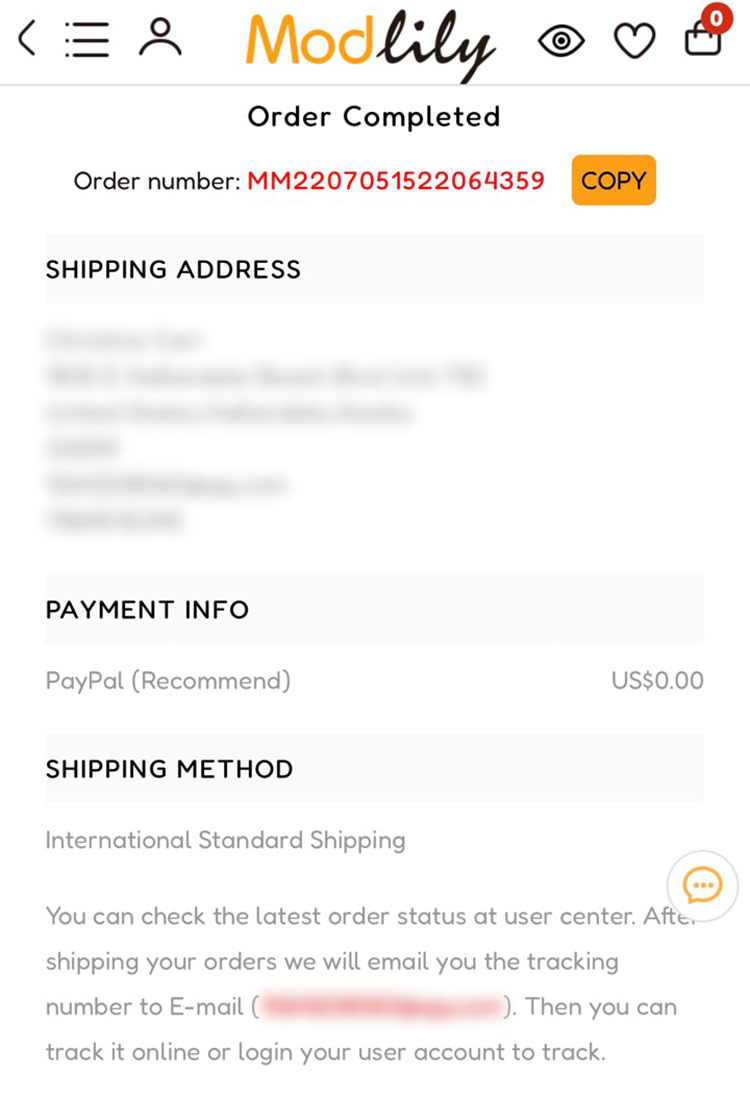Click the Modlily logo

[x=370, y=42]
